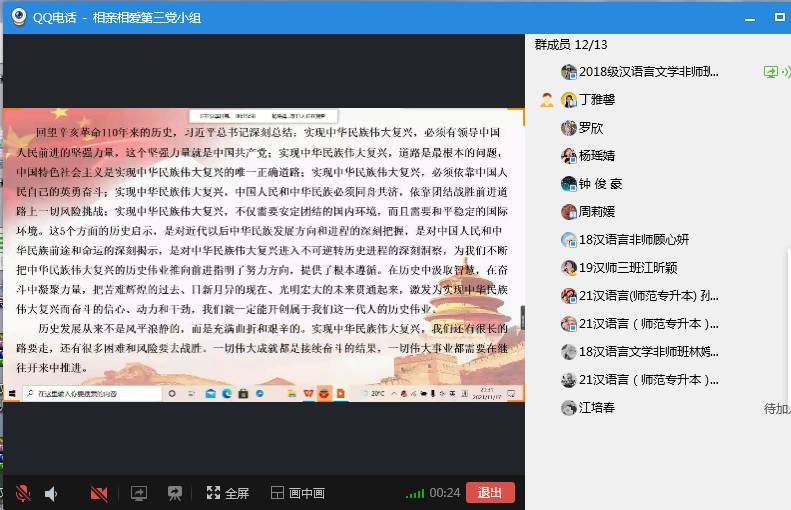Unmute the microphone in the call toolbar
The image size is (791, 510).
[22, 493]
